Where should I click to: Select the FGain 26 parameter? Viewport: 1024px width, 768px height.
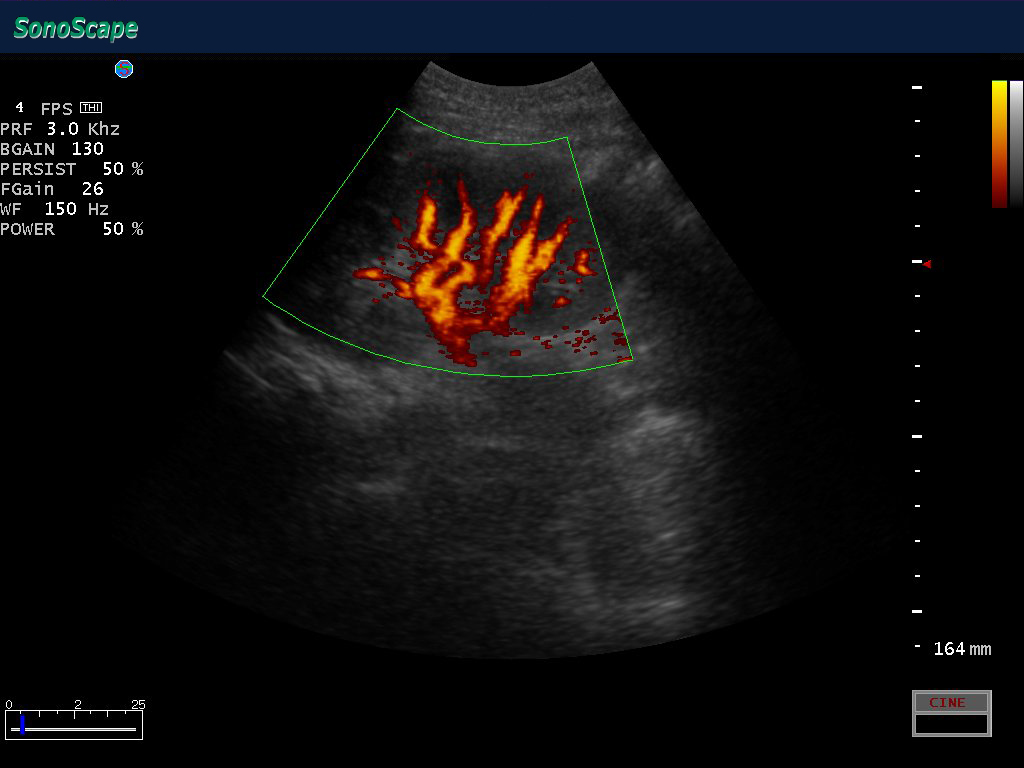point(52,189)
